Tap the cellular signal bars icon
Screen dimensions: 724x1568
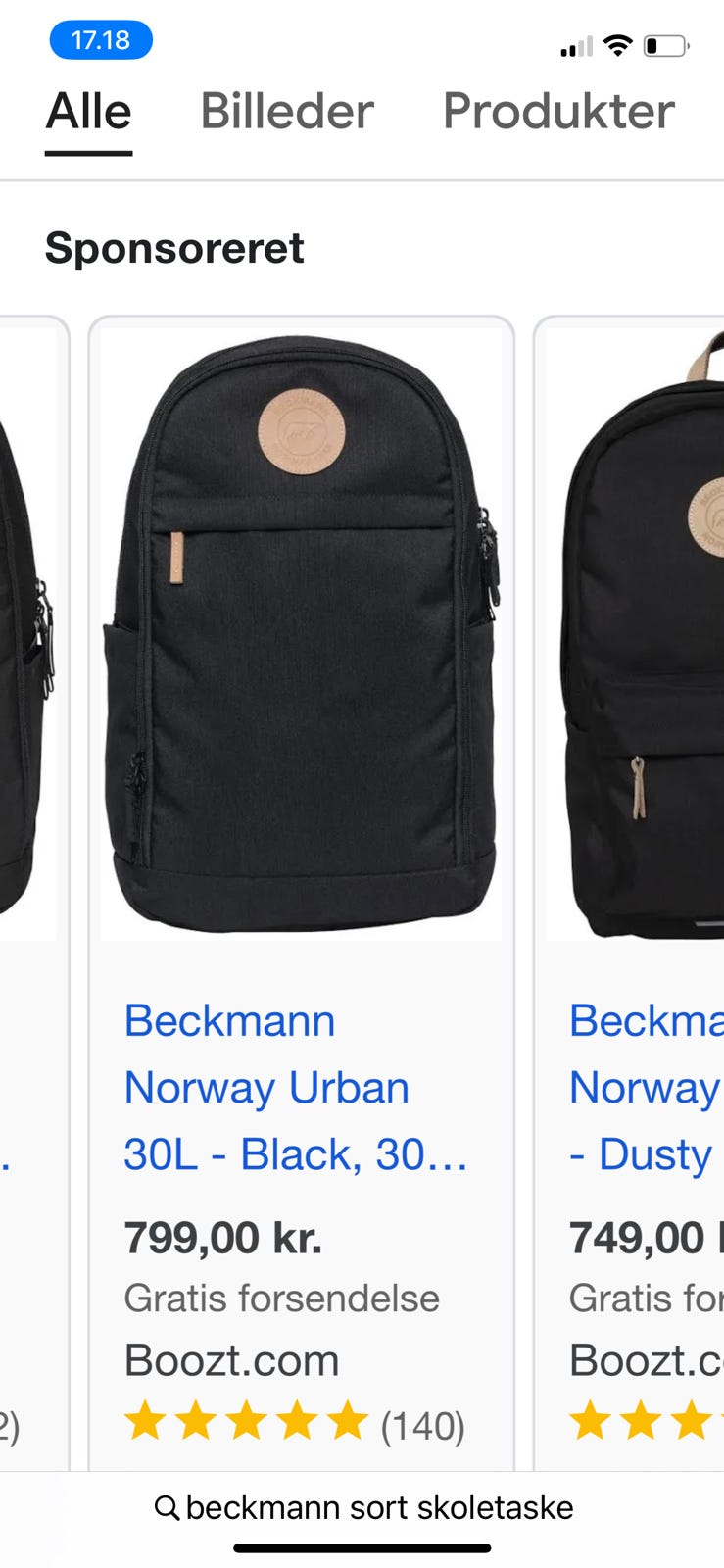pyautogui.click(x=576, y=46)
